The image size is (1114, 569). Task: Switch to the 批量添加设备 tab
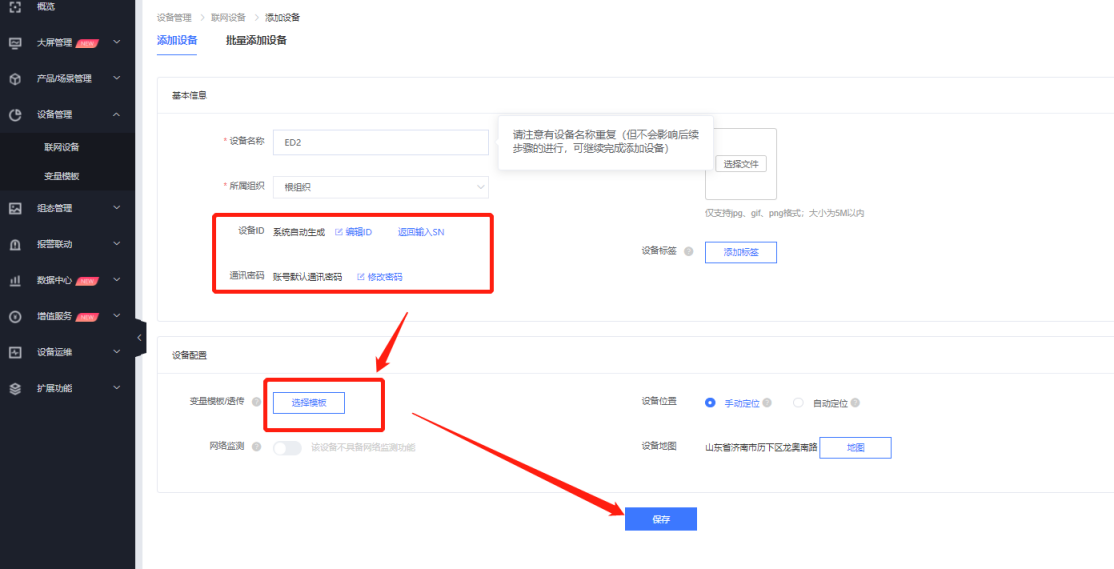(256, 40)
